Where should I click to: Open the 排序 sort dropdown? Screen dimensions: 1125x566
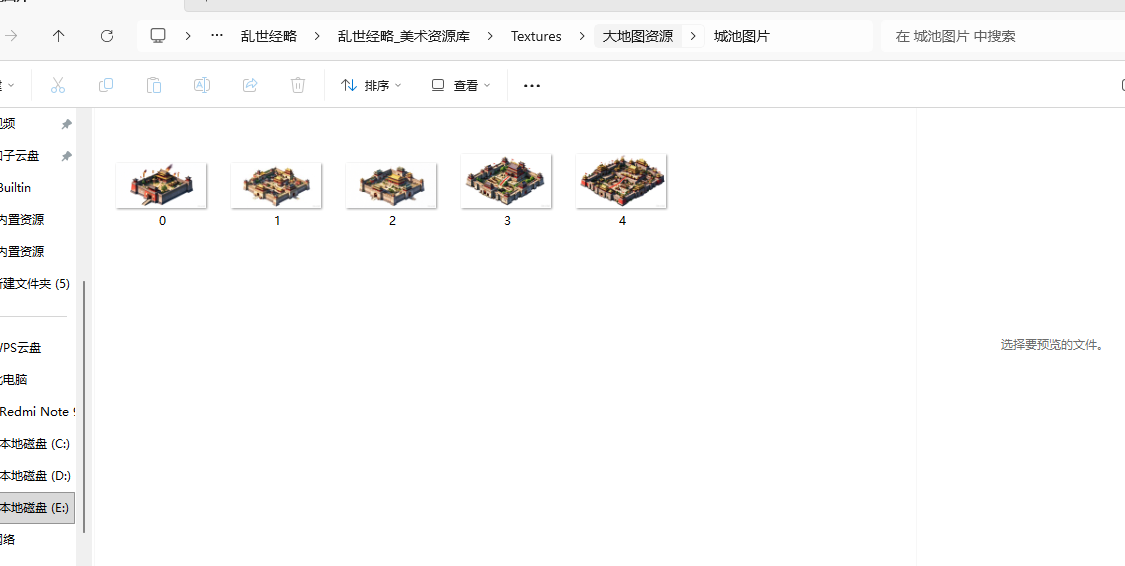[371, 85]
